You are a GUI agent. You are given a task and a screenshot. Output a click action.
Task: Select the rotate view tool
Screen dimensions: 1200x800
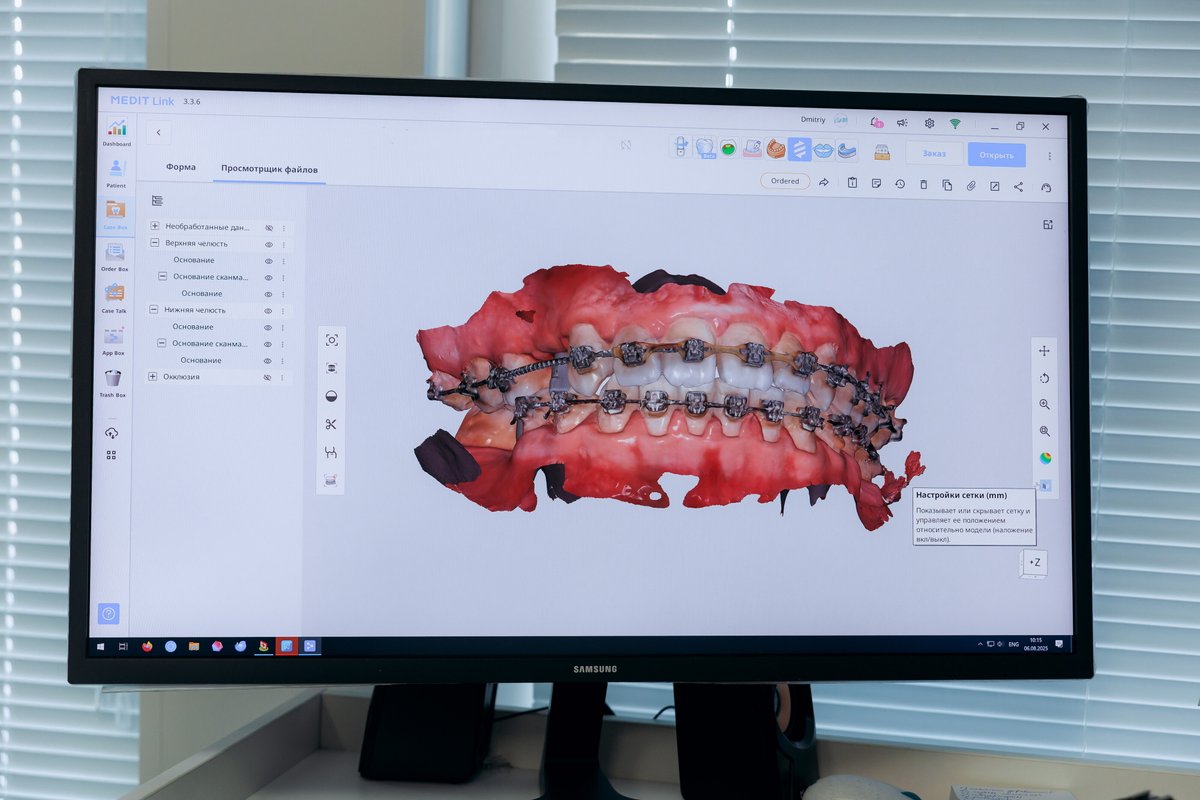click(1044, 378)
